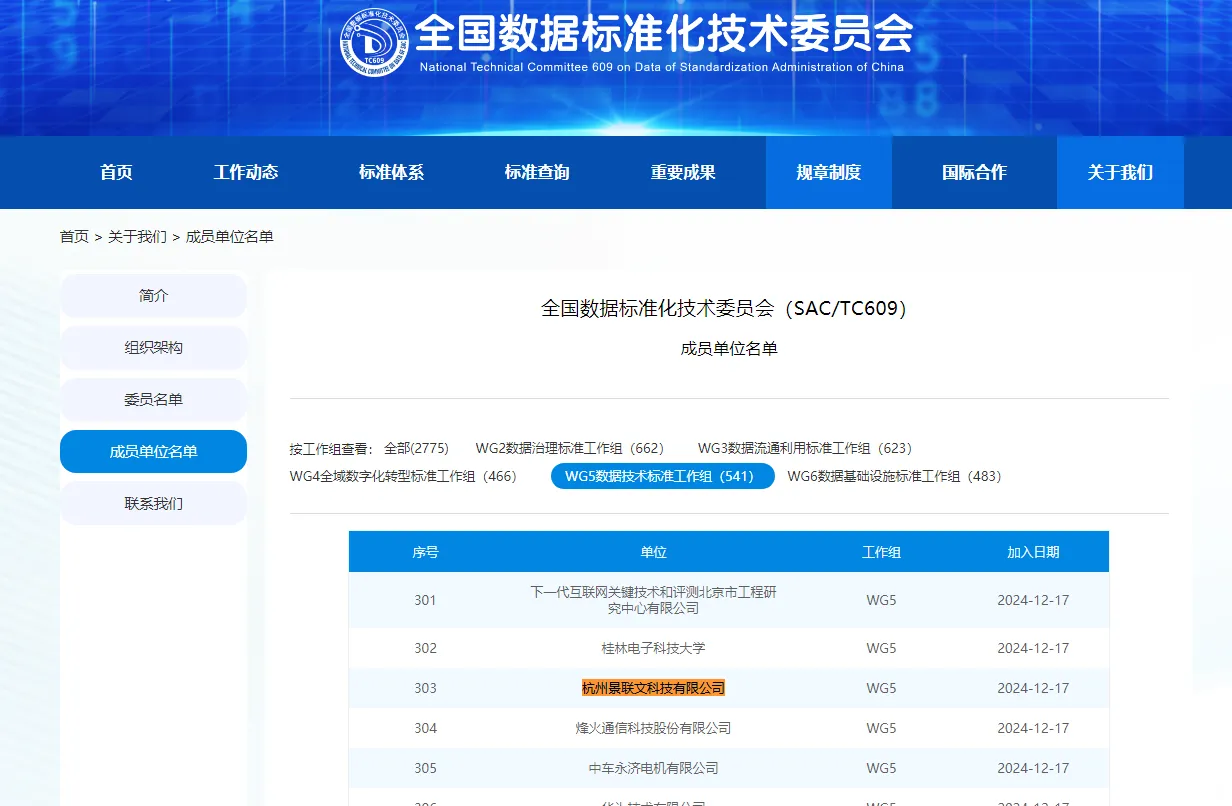Switch to the 组织架构 sidebar tab

tap(153, 348)
